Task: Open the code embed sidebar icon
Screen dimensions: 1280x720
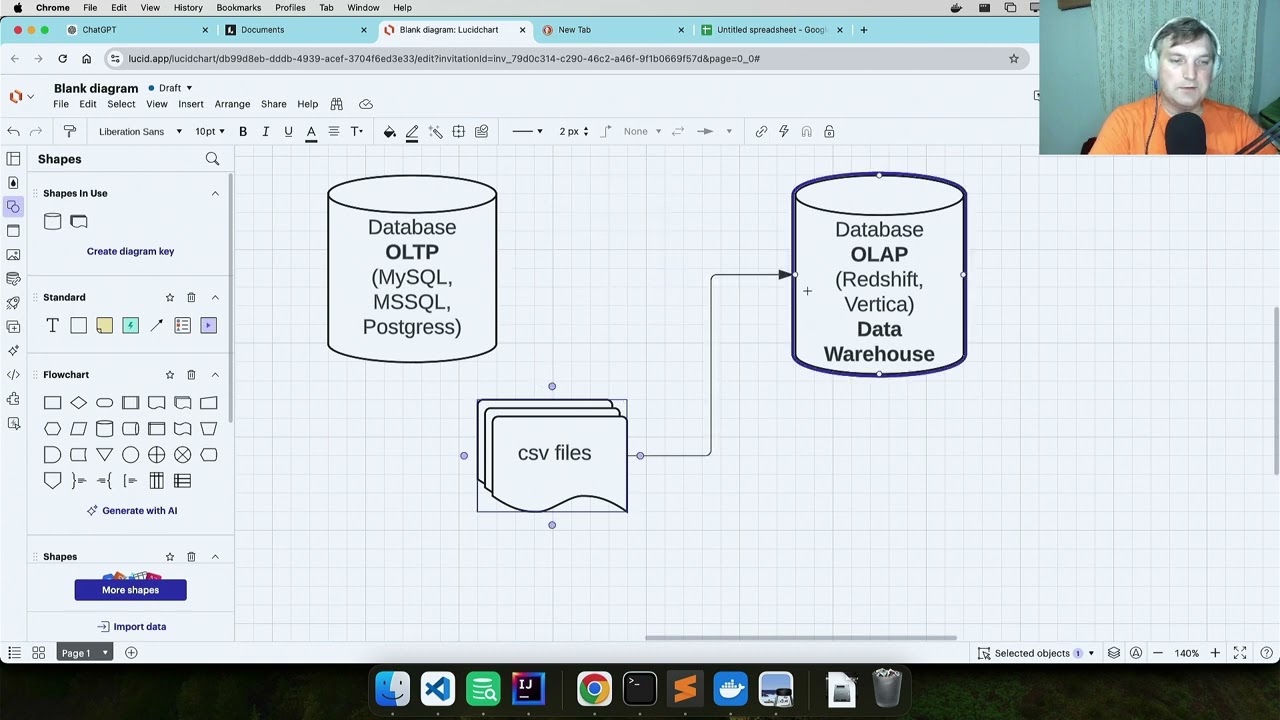Action: pyautogui.click(x=13, y=375)
